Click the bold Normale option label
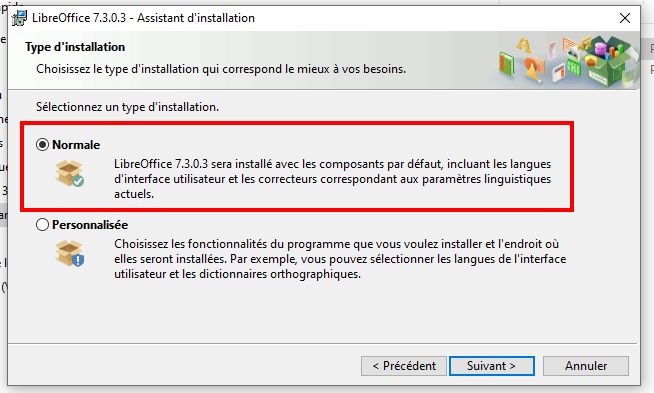 pyautogui.click(x=76, y=145)
